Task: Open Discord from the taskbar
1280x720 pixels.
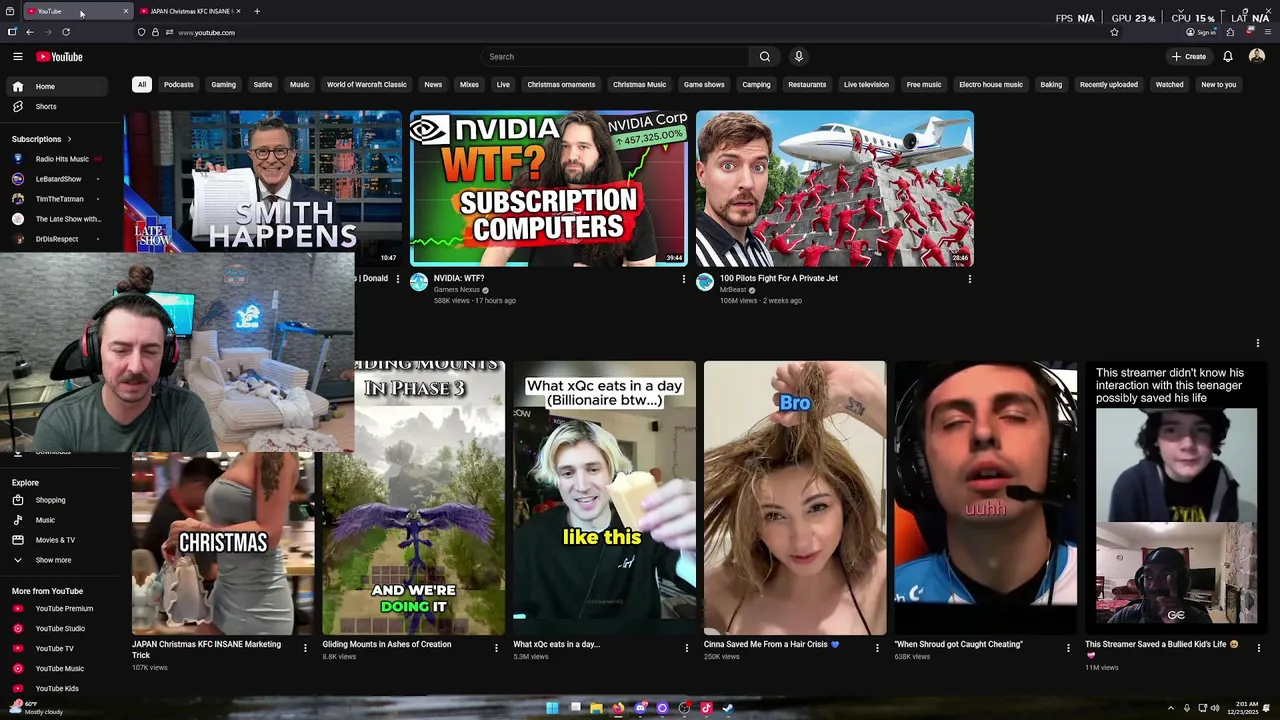Action: 640,708
